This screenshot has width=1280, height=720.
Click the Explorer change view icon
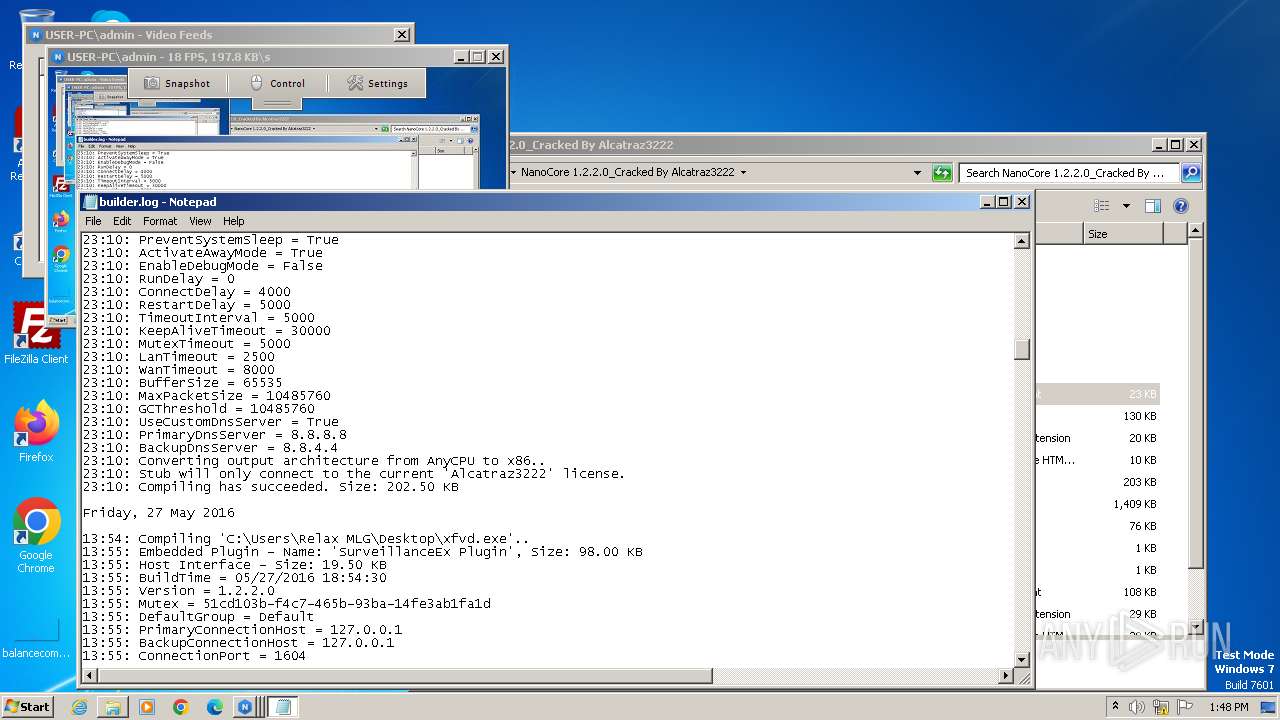(1101, 206)
